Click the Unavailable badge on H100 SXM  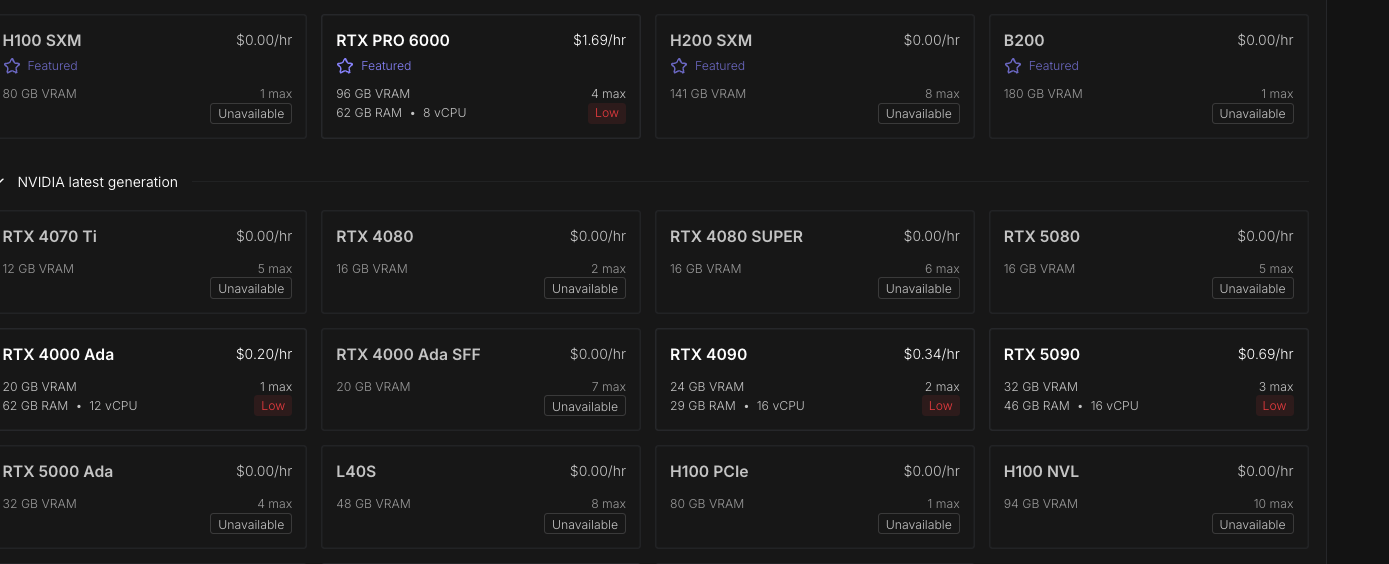(x=251, y=114)
